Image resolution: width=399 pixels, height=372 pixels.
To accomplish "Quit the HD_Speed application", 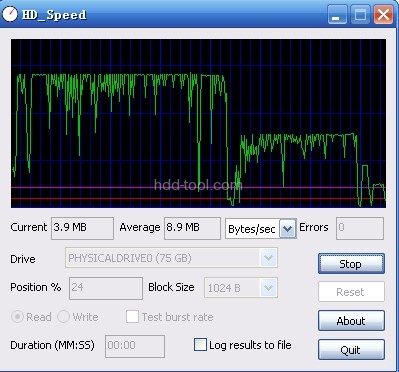I will [x=351, y=350].
